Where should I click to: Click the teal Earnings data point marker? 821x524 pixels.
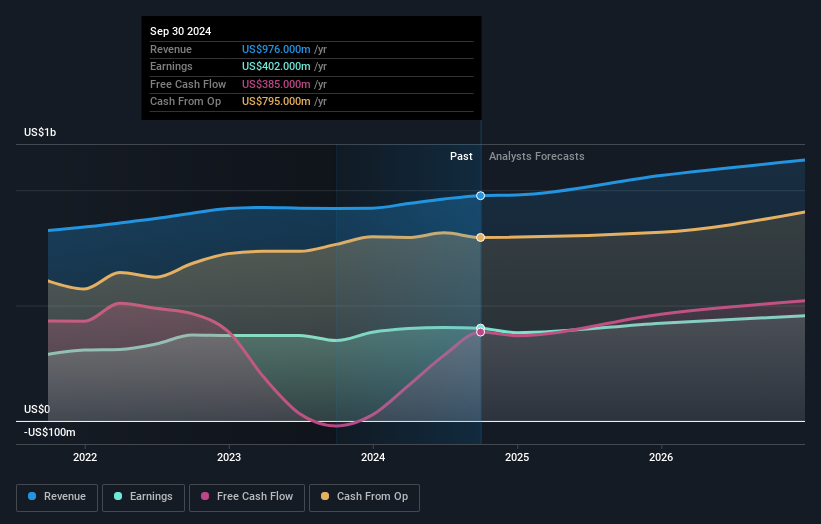coord(480,328)
